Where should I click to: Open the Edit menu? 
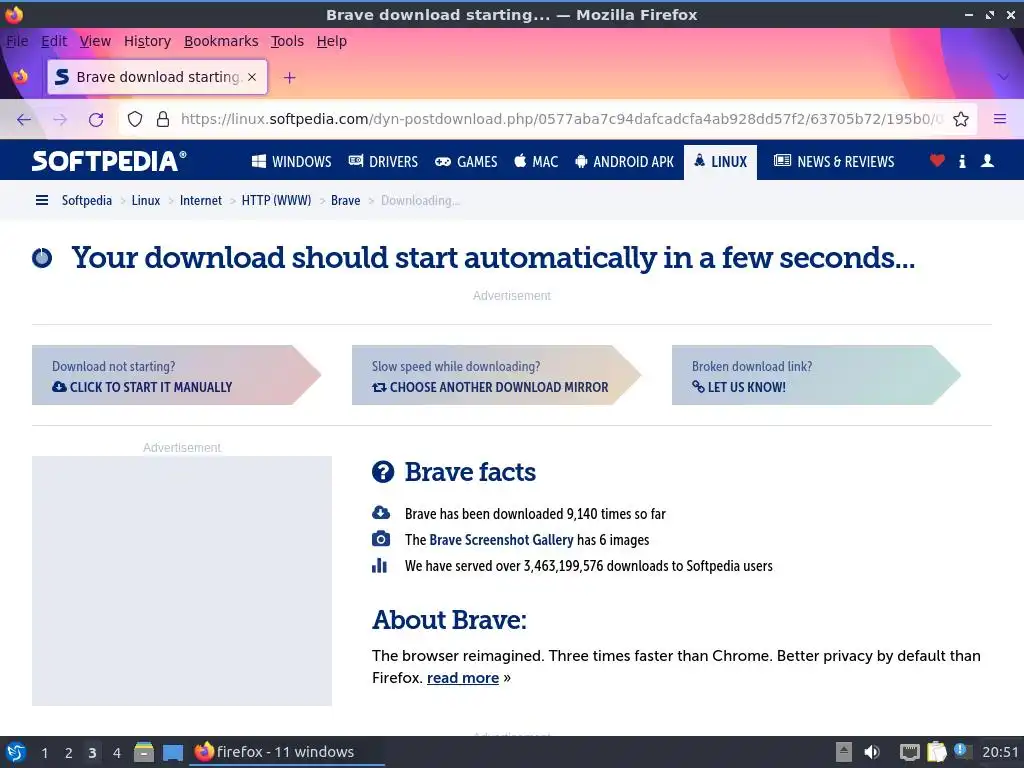54,41
